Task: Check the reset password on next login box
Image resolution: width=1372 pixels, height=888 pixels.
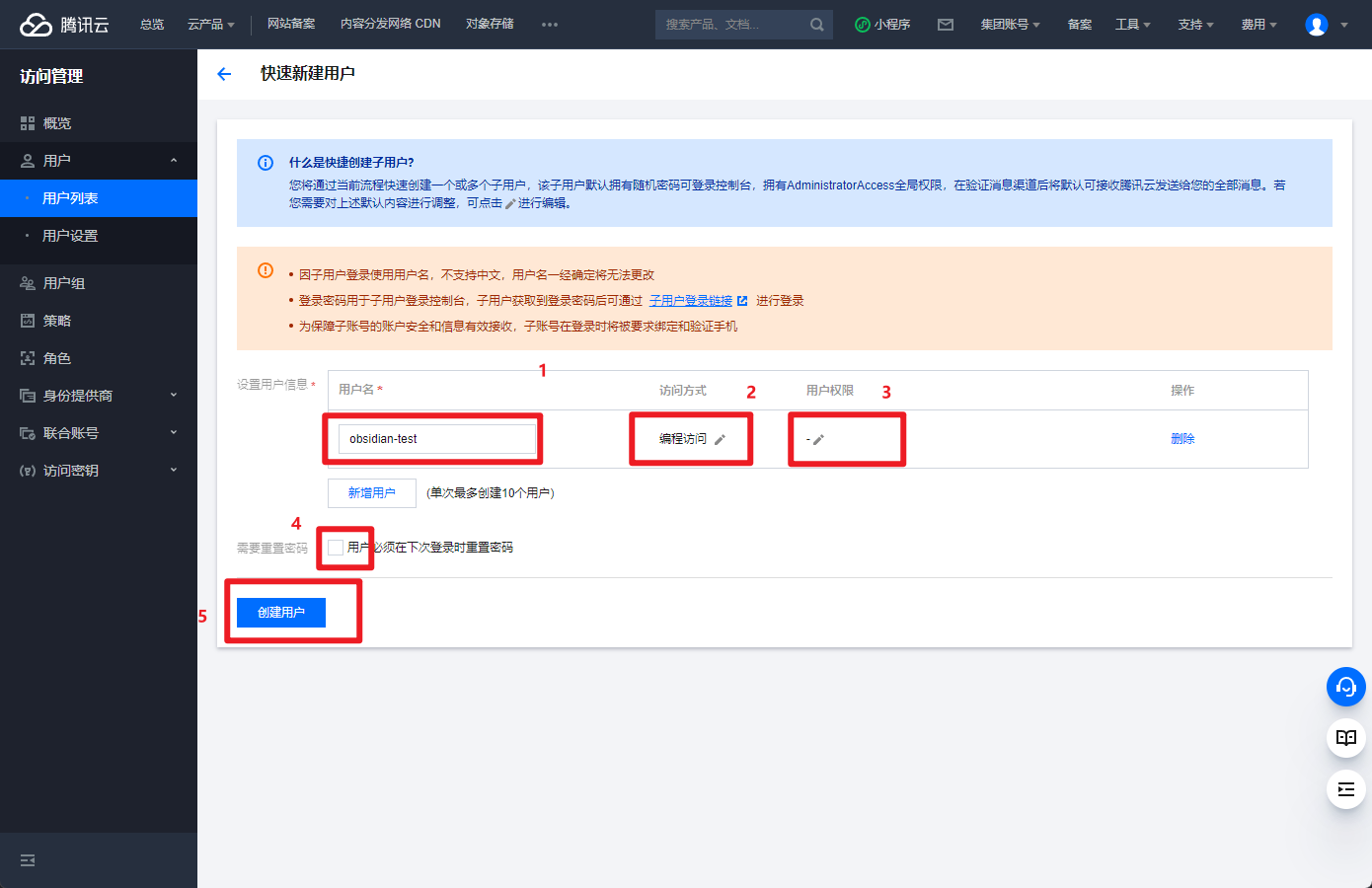Action: tap(336, 548)
